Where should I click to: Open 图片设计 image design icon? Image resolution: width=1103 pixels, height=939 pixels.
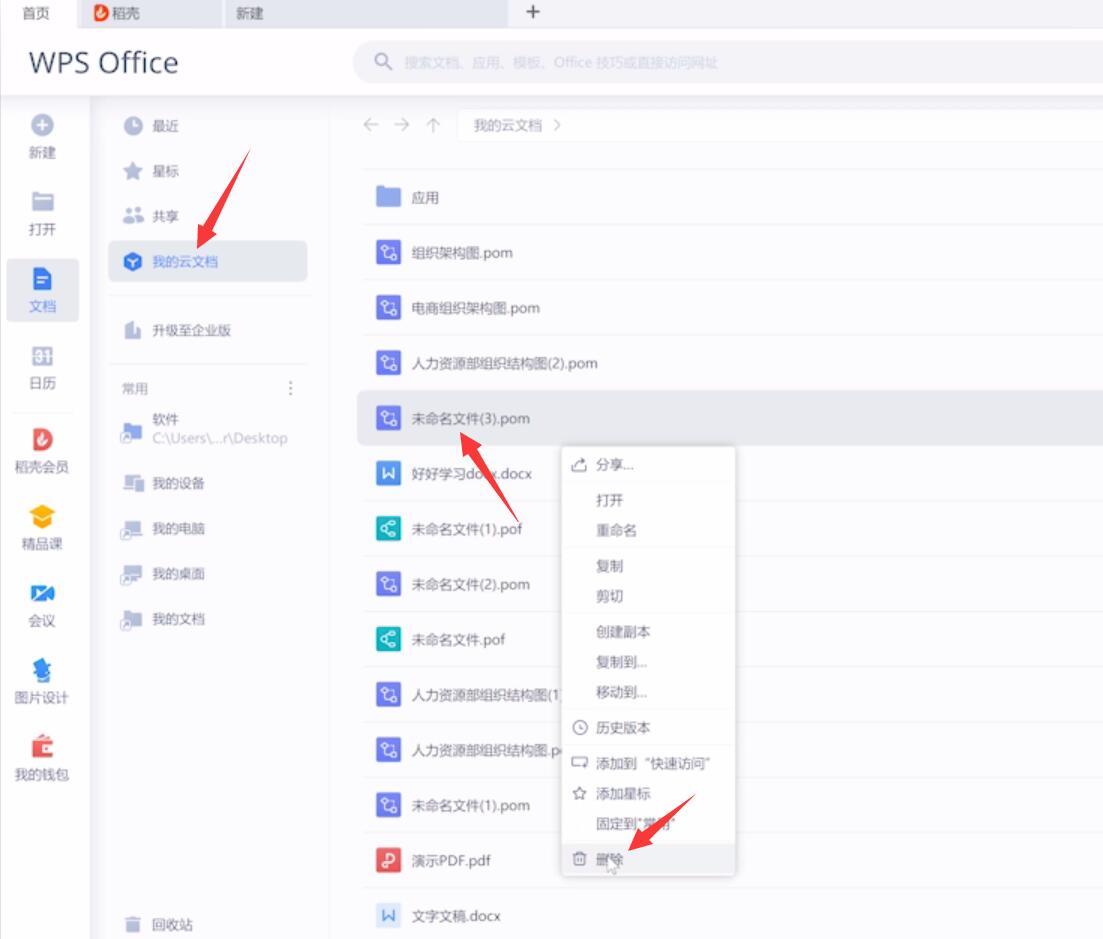pyautogui.click(x=42, y=671)
